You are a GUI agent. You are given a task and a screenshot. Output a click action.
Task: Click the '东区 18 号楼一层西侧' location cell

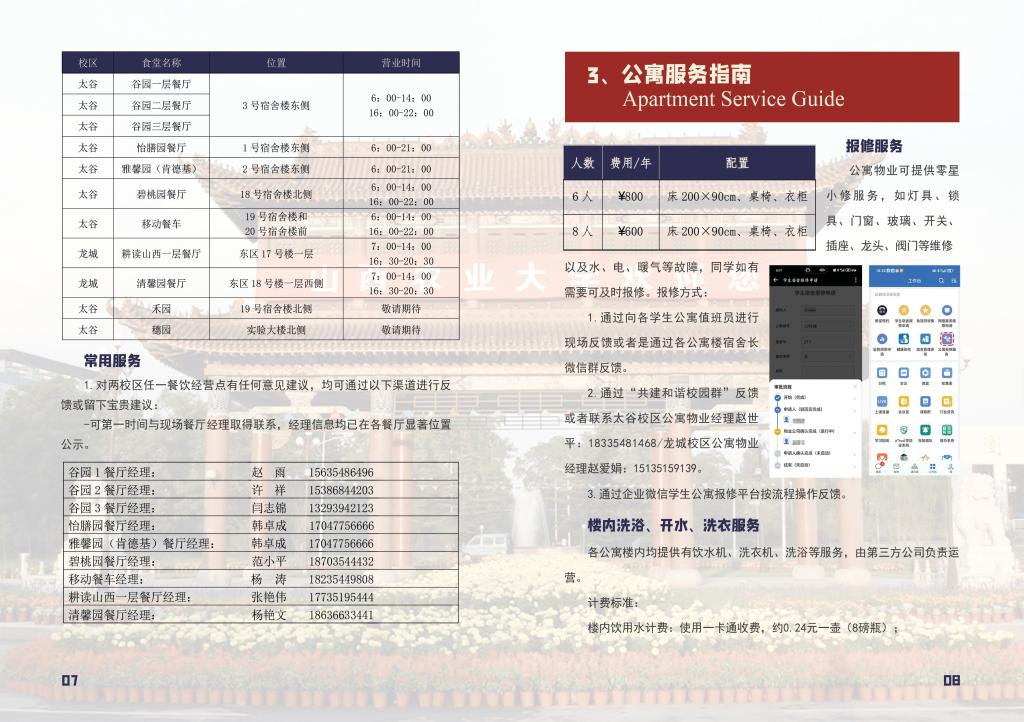tap(276, 283)
